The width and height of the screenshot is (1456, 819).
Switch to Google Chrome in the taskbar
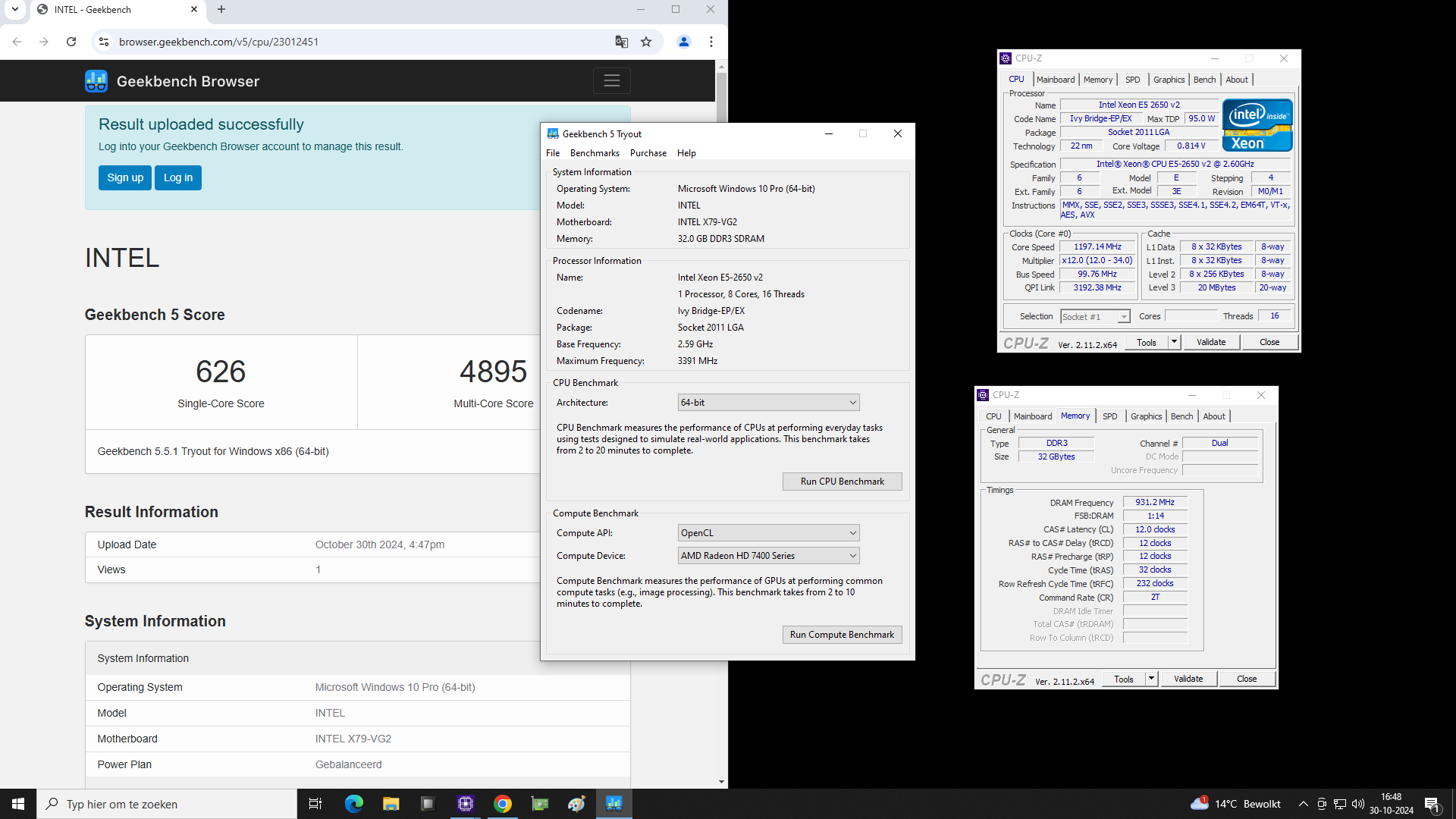pos(503,804)
